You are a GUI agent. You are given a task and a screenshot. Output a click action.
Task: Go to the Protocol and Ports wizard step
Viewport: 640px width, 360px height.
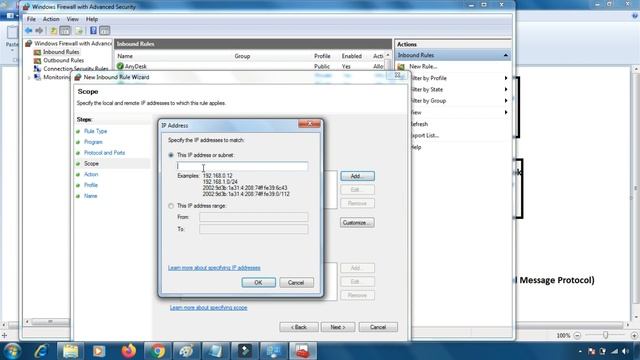(104, 153)
